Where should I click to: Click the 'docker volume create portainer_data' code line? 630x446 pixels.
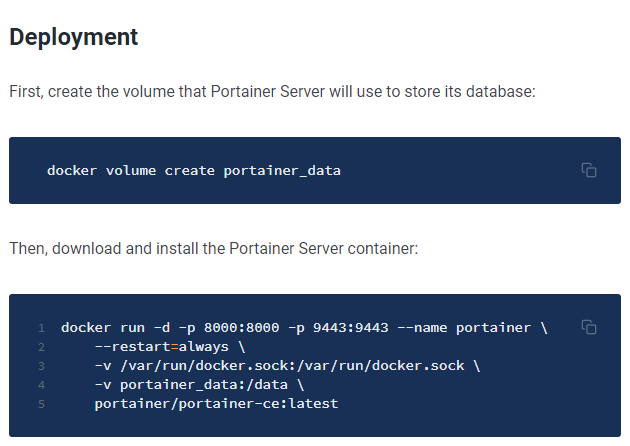[x=194, y=171]
